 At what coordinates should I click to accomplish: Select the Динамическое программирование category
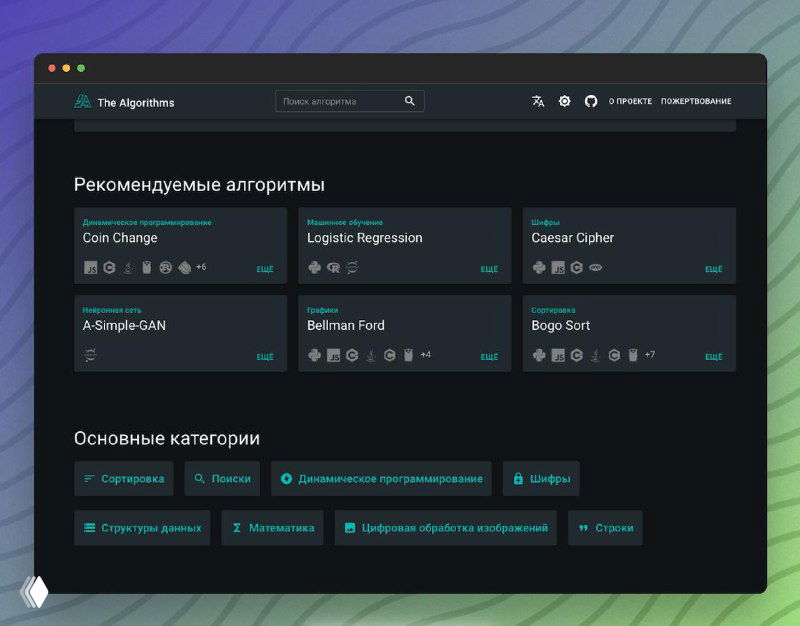tap(381, 479)
